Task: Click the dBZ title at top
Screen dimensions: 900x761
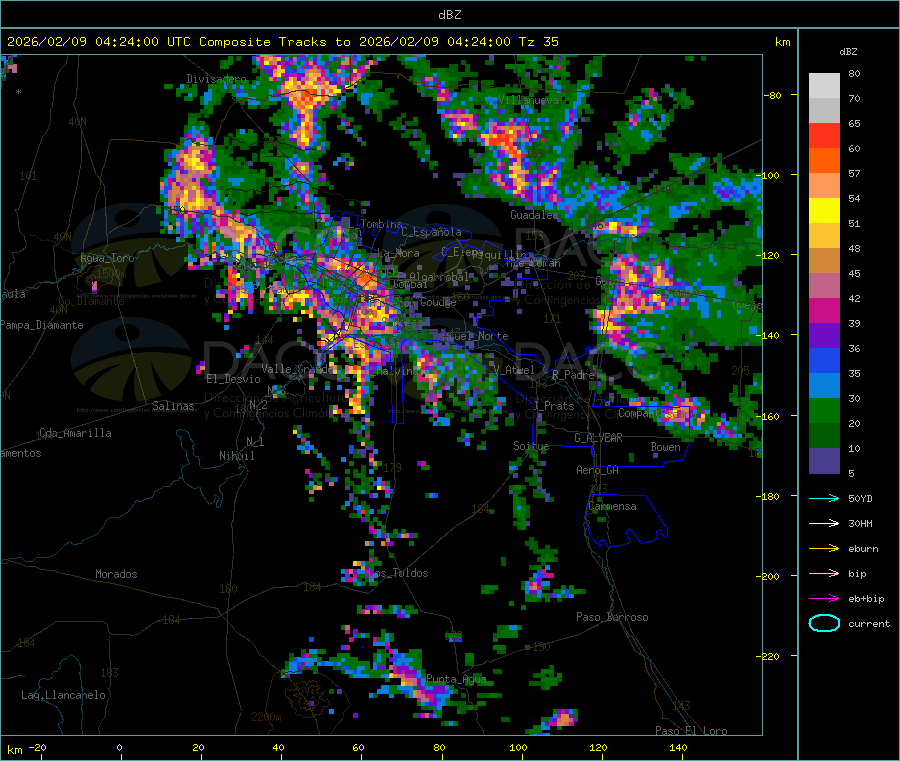Action: pos(449,15)
